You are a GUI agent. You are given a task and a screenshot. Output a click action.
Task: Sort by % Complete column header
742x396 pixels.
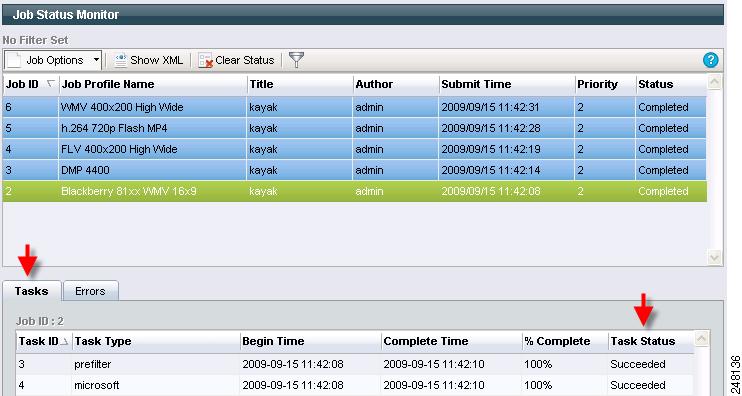(565, 341)
